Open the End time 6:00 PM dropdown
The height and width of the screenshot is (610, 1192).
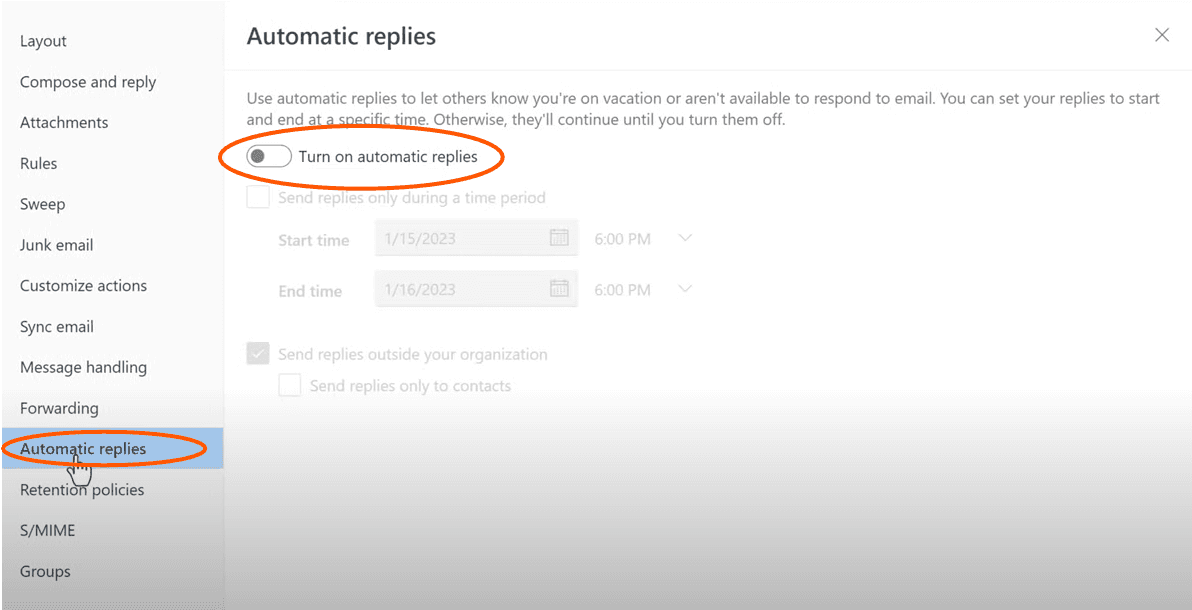click(x=686, y=289)
